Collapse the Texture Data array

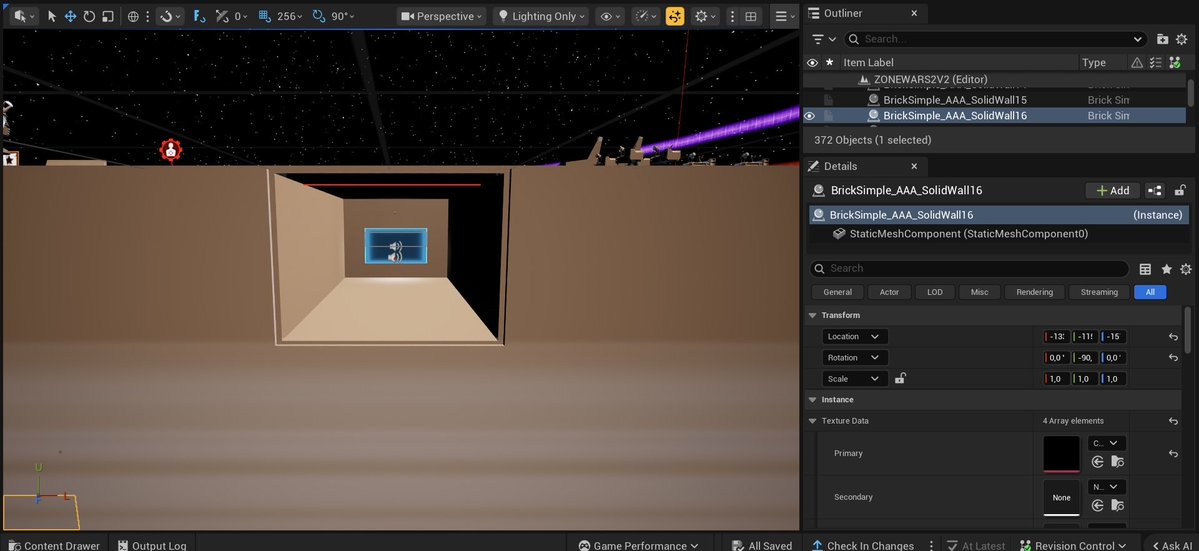click(812, 421)
